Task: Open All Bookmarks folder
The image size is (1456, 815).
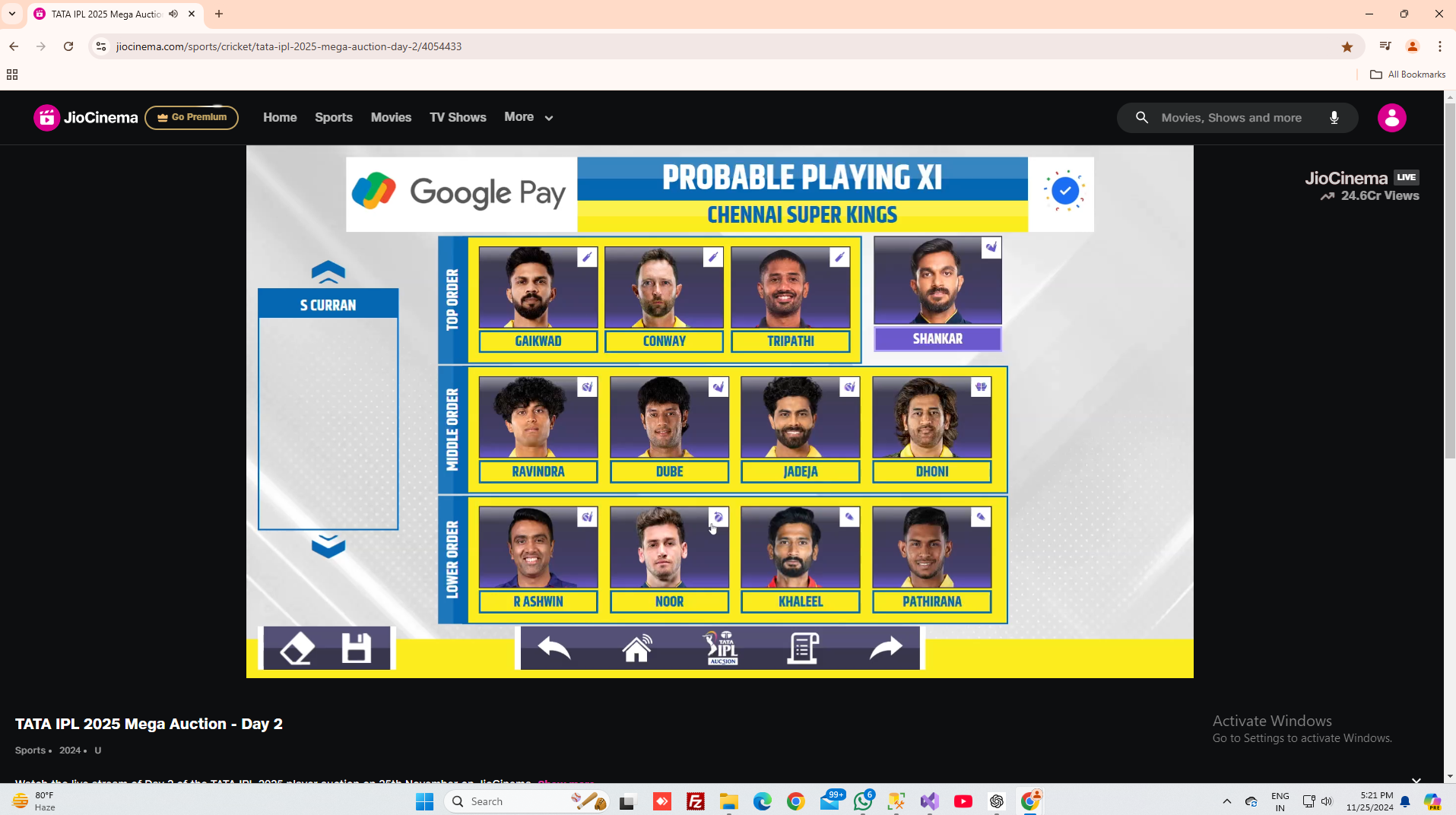Action: tap(1407, 75)
